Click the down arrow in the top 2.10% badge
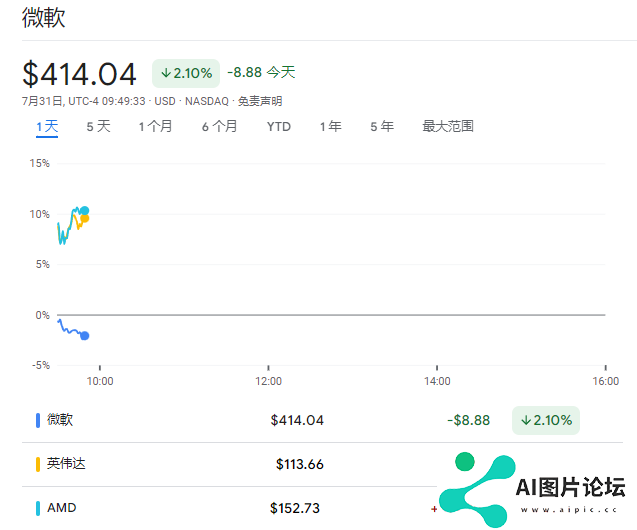 [x=166, y=73]
